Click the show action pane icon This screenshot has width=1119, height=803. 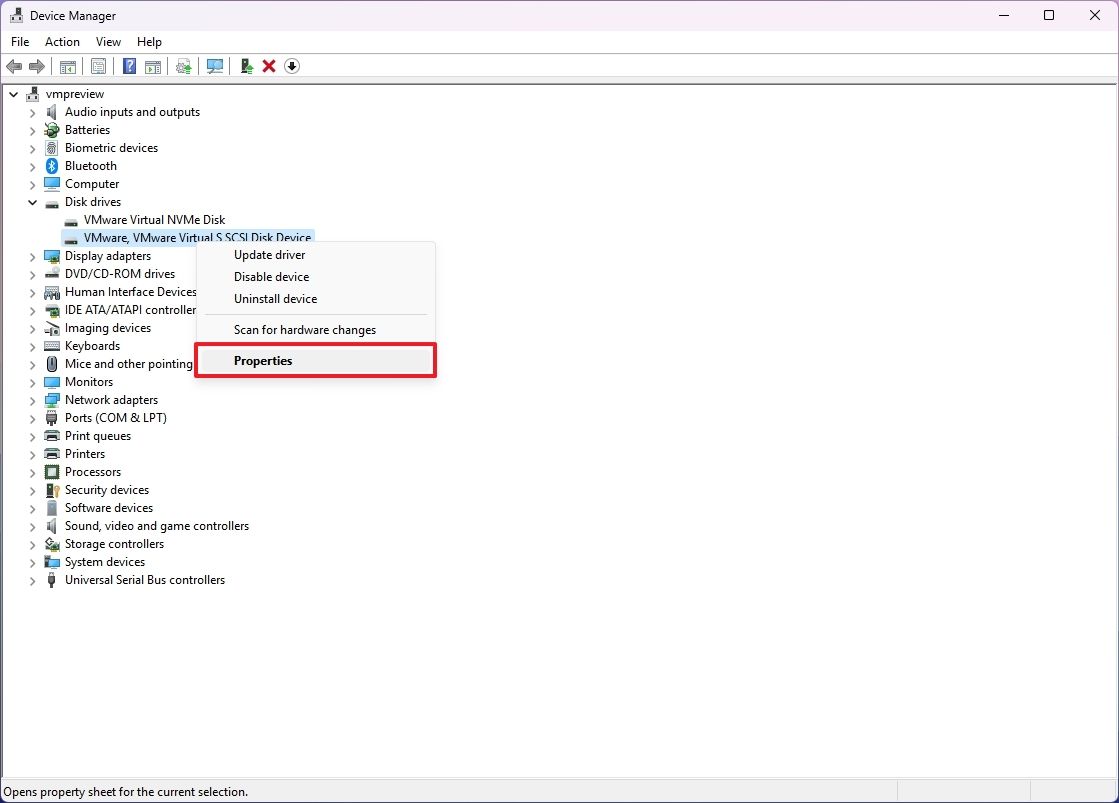tap(153, 66)
